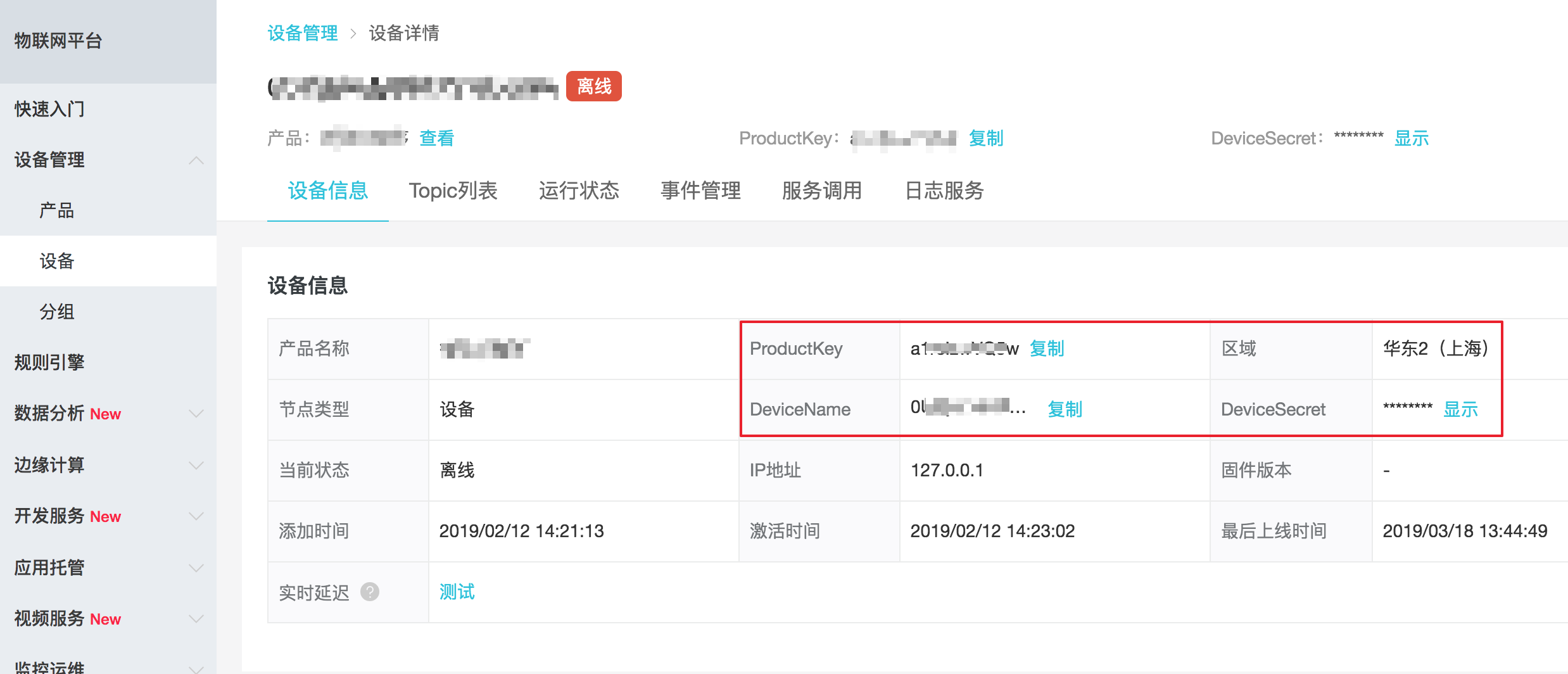The width and height of the screenshot is (1568, 674).
Task: Click the 设备信息 section heading
Action: [308, 285]
